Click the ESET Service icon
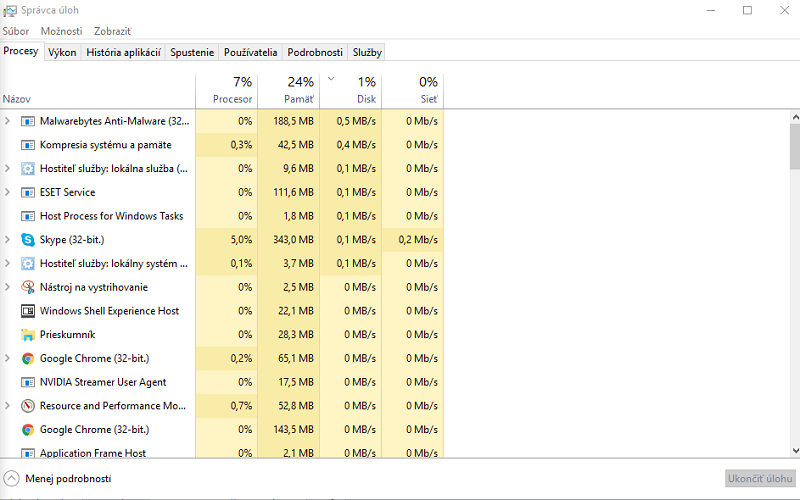The height and width of the screenshot is (500, 800). click(28, 192)
